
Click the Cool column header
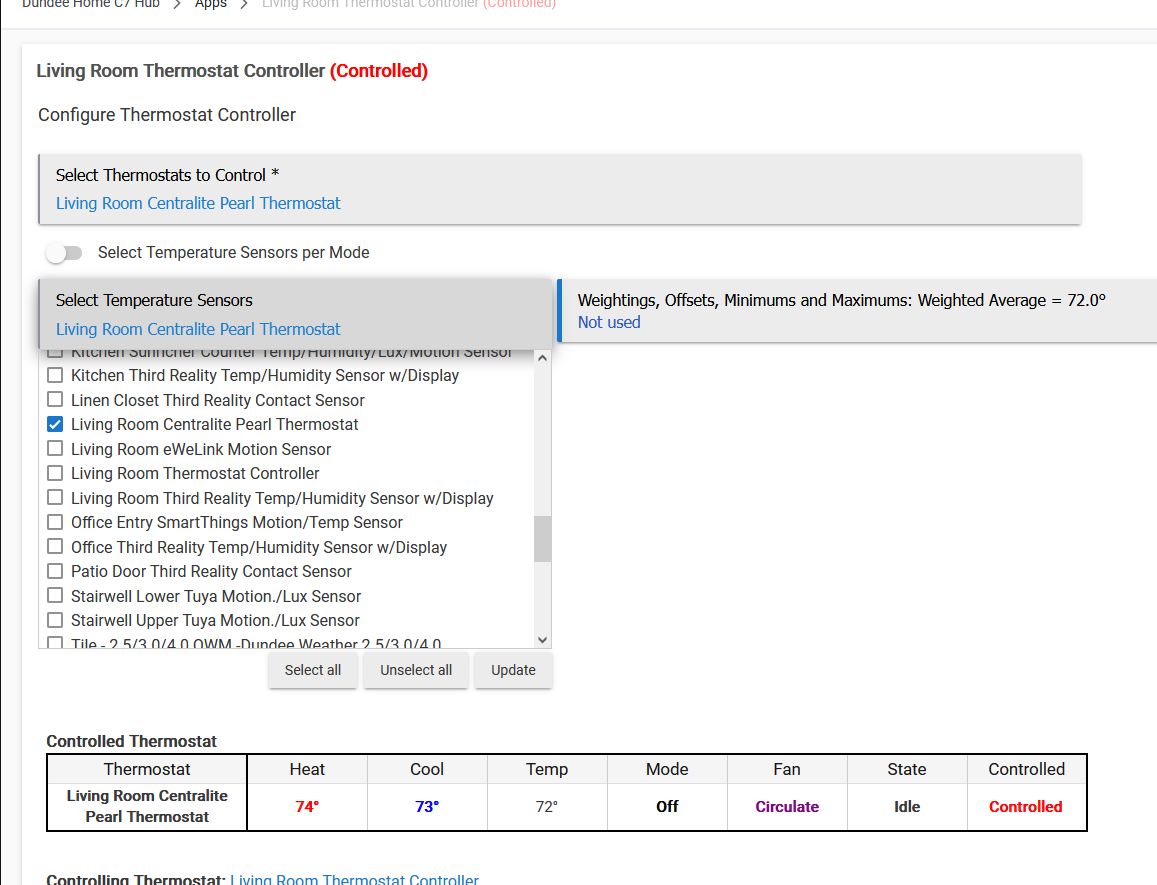427,769
